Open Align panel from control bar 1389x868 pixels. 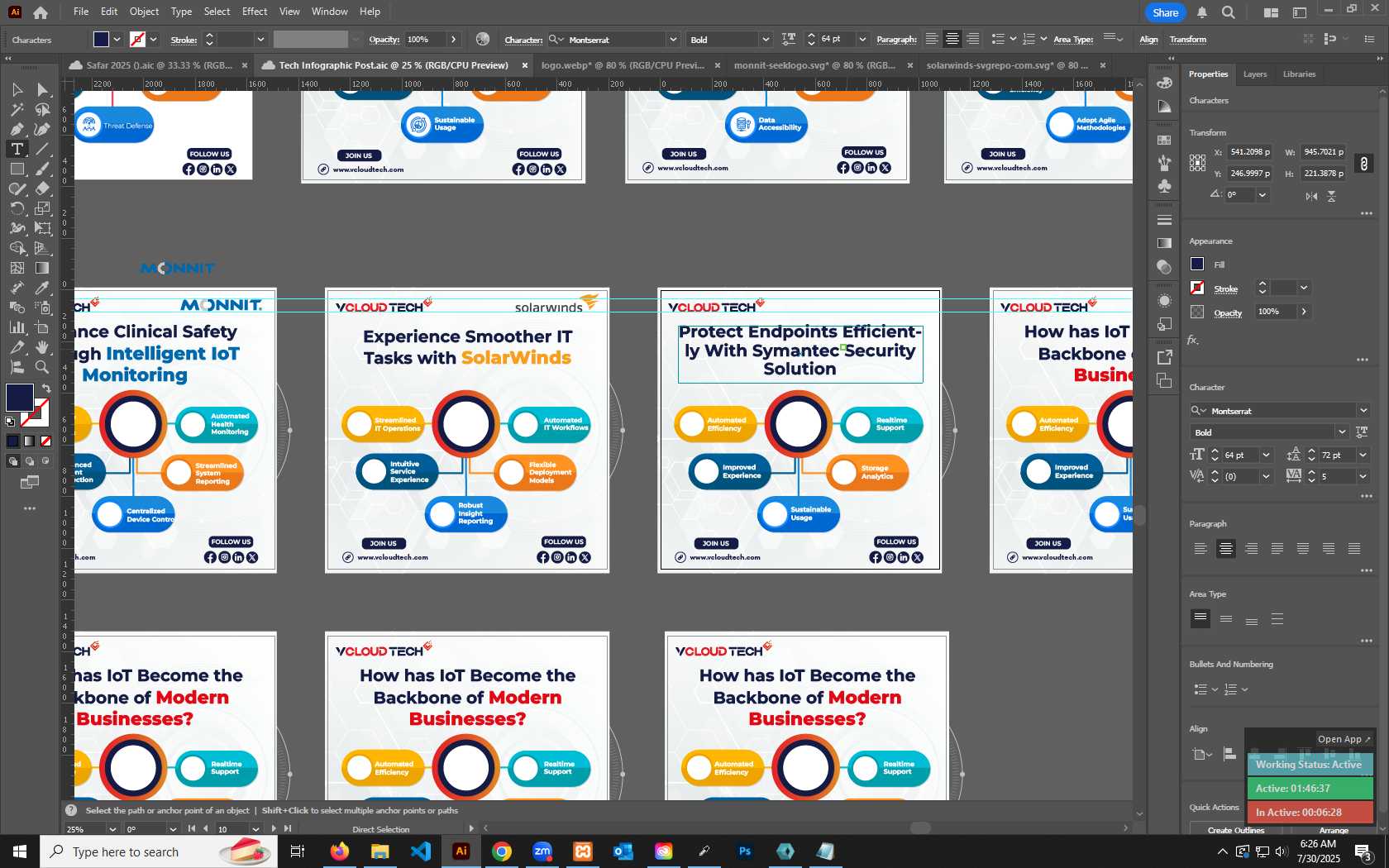point(1148,40)
